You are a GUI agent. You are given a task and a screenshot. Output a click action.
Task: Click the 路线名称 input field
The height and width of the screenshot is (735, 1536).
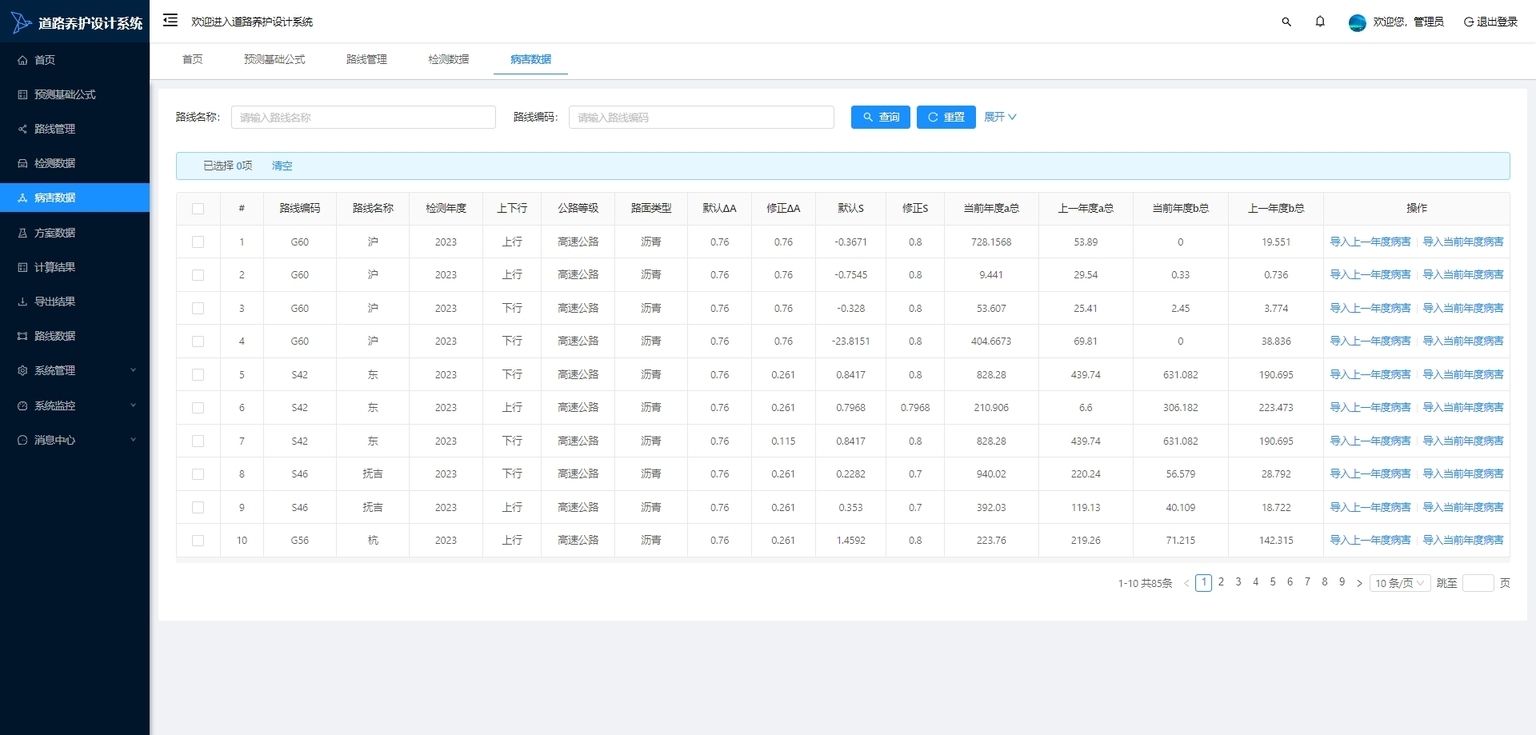point(363,117)
